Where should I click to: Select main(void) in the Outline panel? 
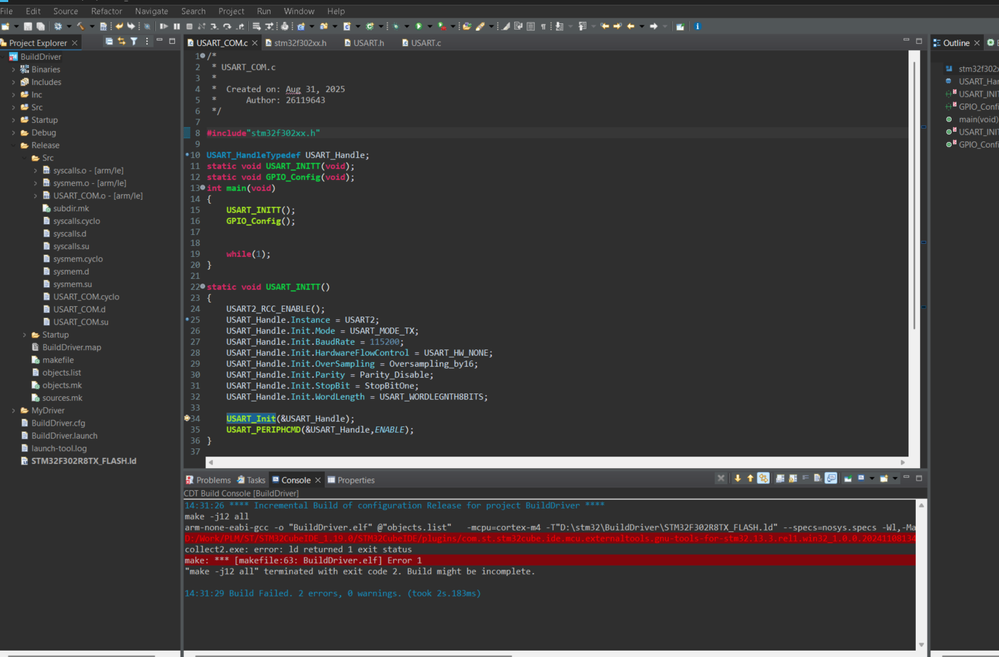coord(977,119)
